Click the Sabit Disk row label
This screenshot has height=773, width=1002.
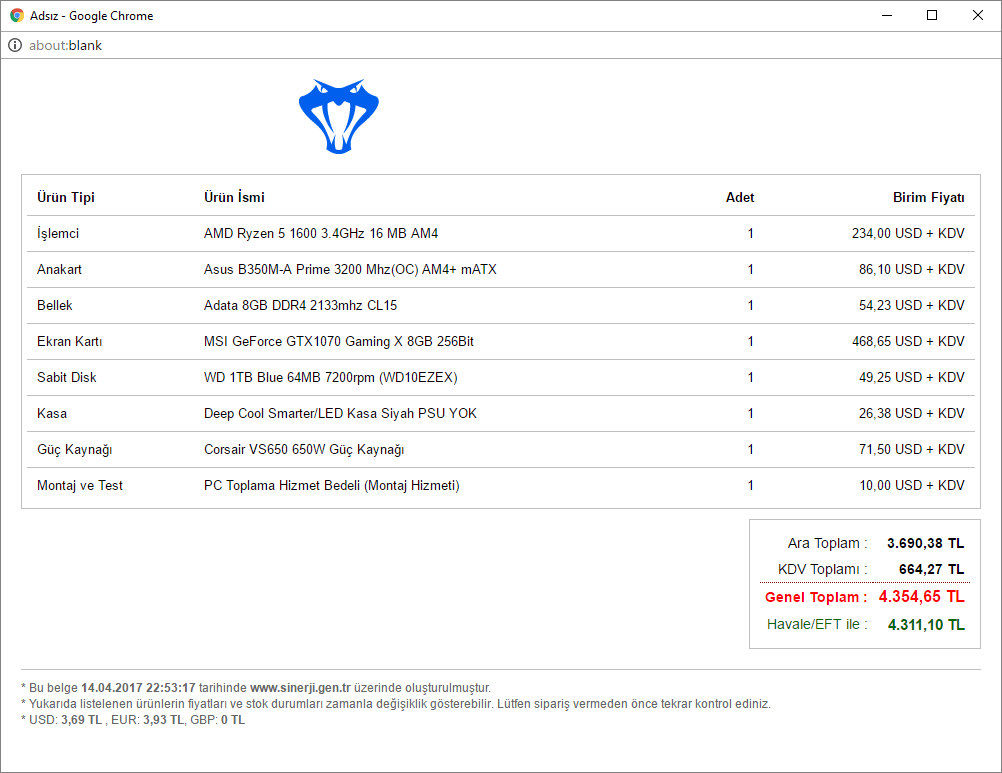click(66, 378)
